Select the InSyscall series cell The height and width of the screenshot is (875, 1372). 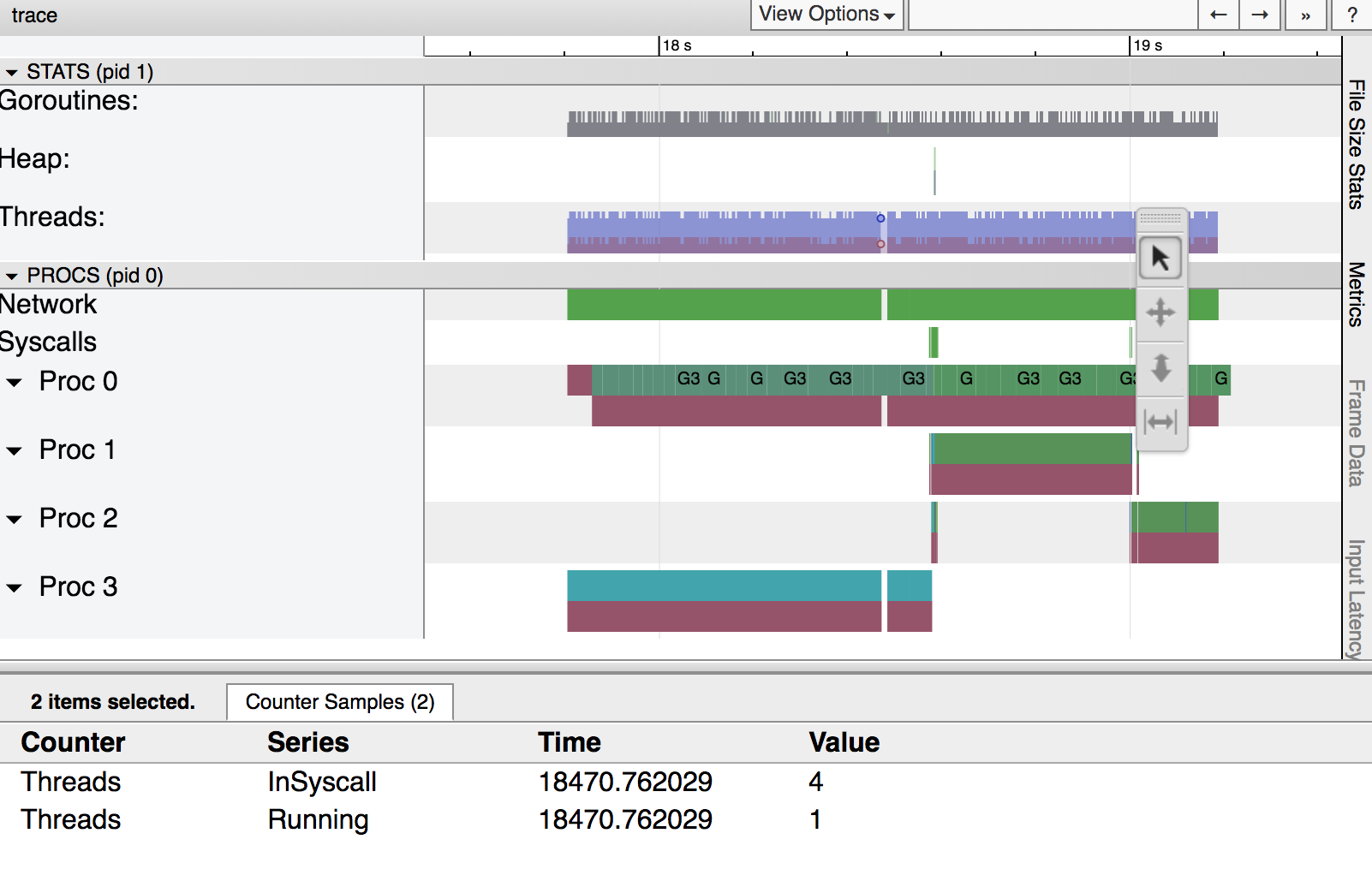click(322, 782)
